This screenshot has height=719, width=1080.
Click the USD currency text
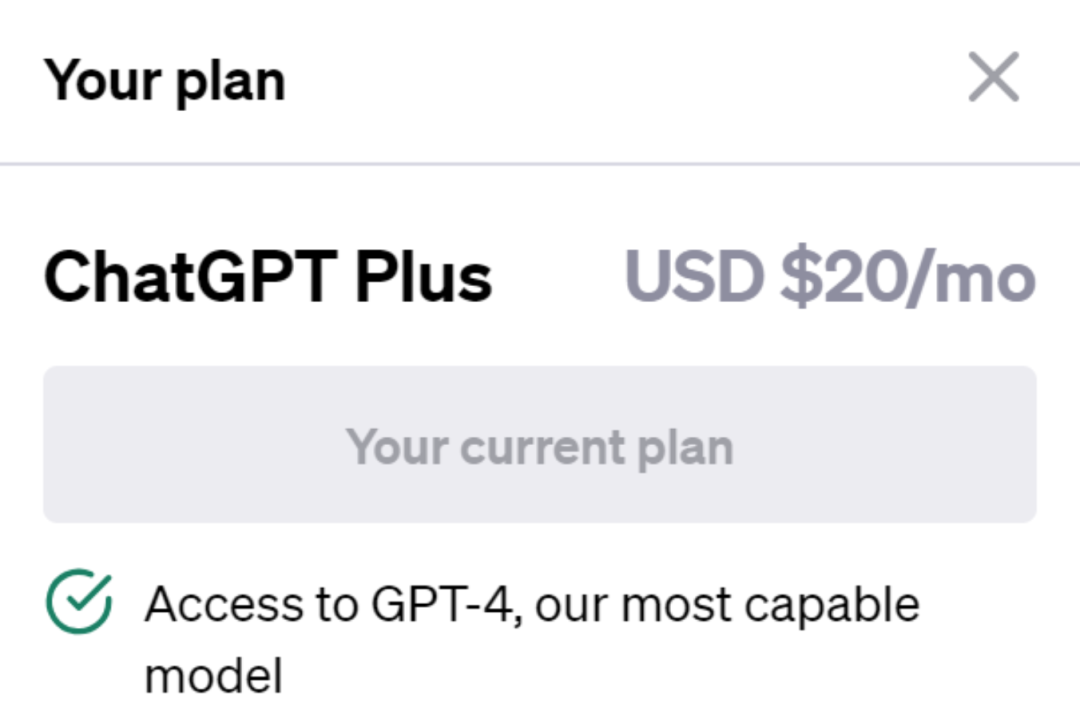pyautogui.click(x=696, y=277)
